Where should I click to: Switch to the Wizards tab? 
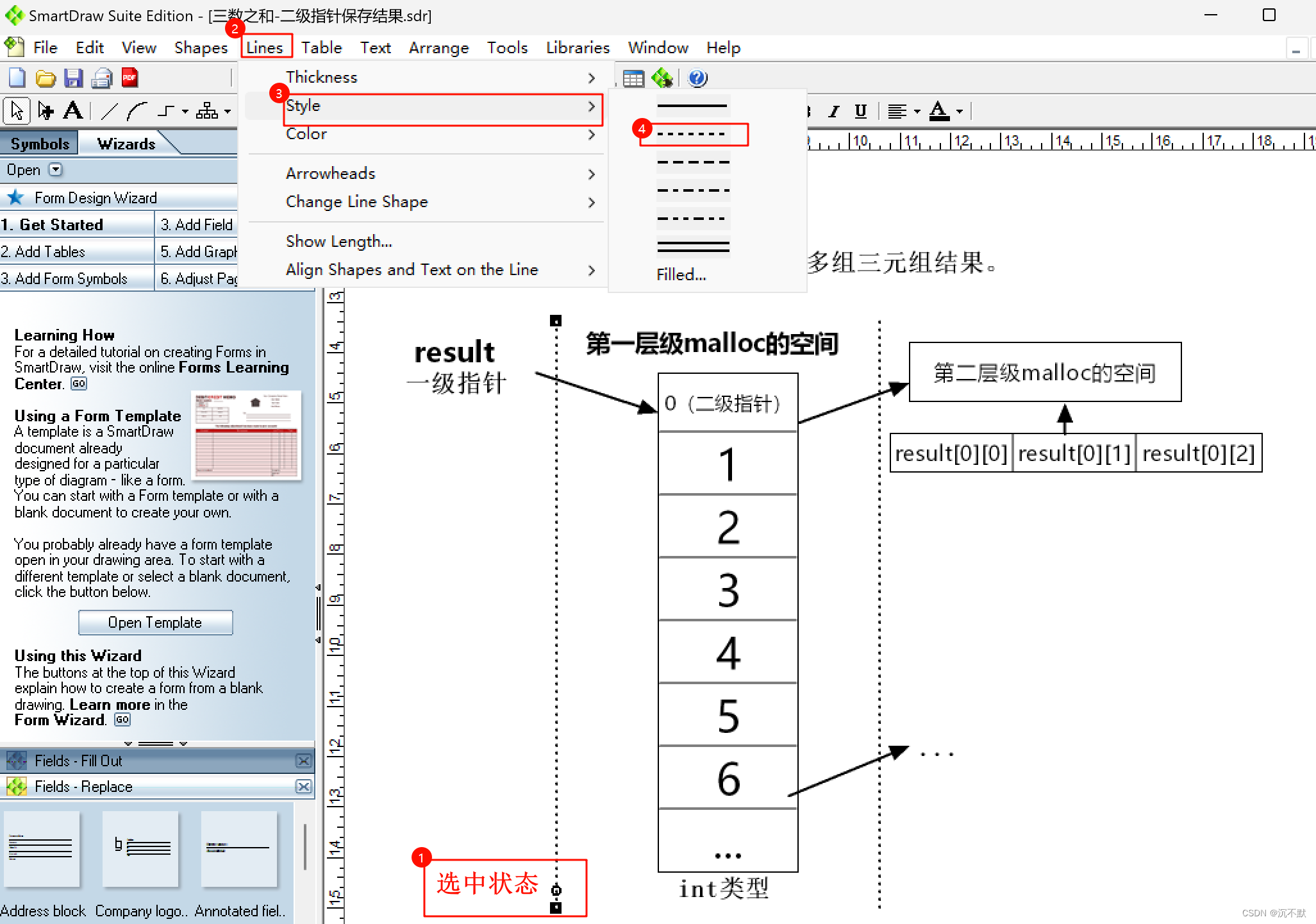pos(126,144)
